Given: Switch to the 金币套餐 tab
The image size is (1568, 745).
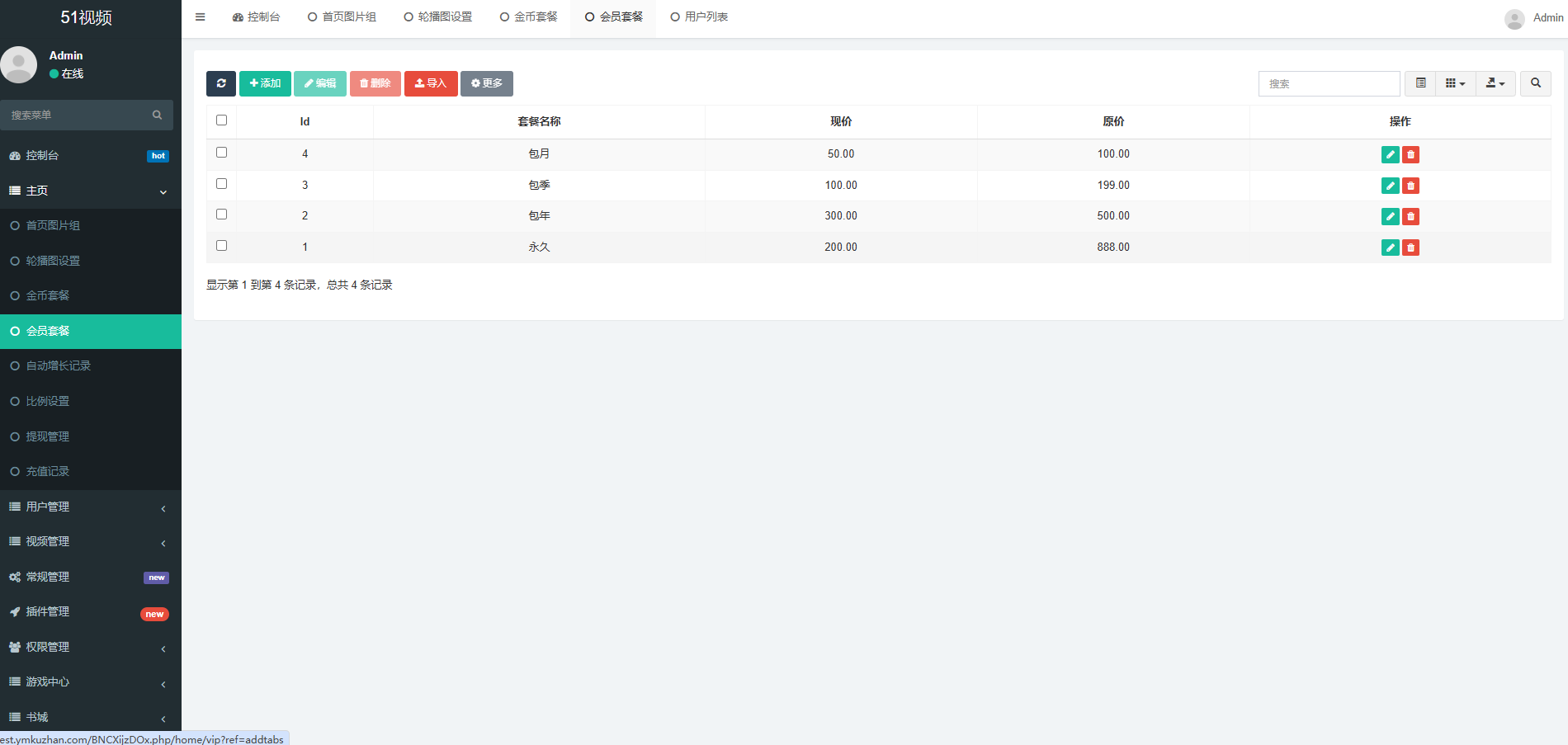Looking at the screenshot, I should (x=529, y=17).
